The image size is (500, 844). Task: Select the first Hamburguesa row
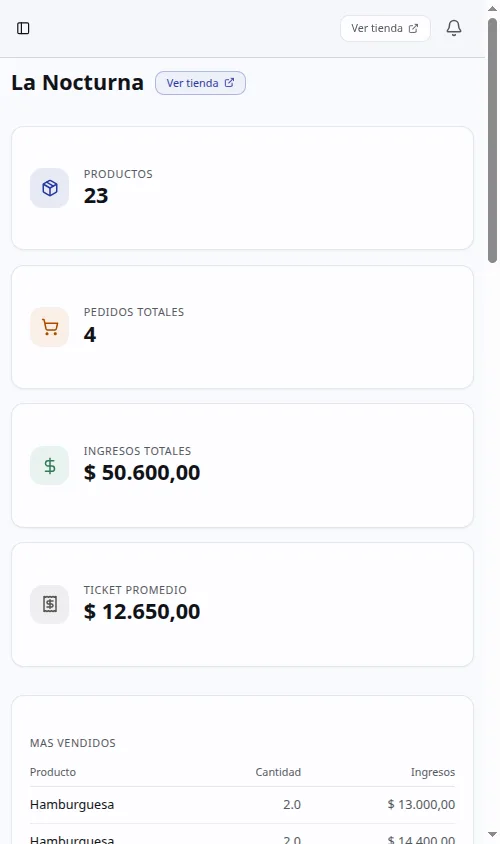point(242,805)
